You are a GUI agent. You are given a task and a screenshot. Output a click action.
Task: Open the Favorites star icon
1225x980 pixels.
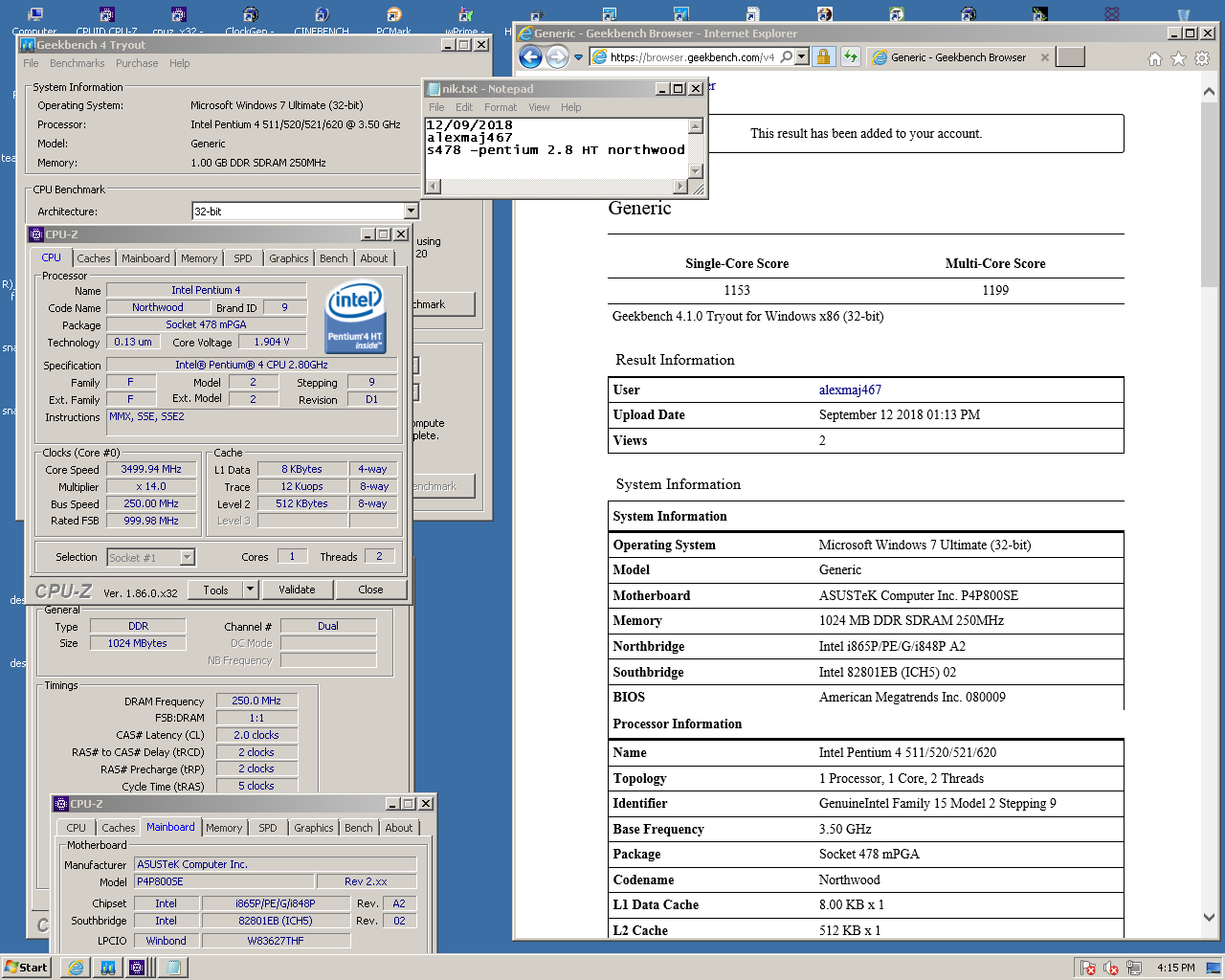(x=1178, y=58)
